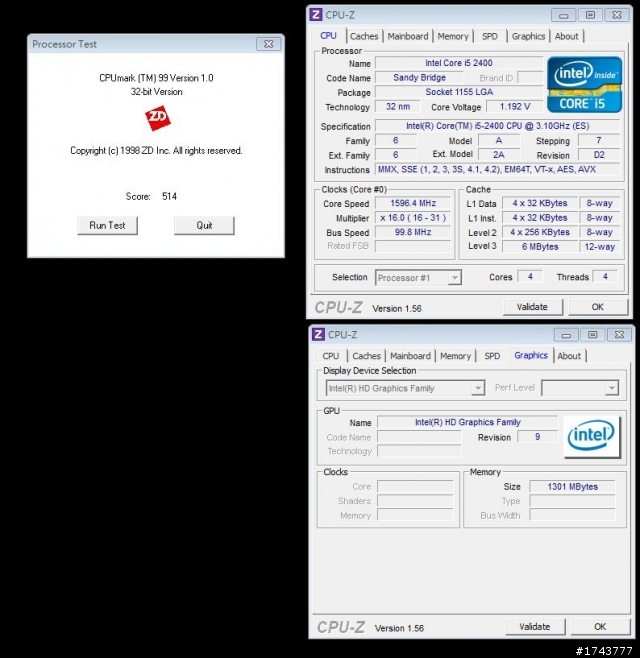
Task: Click the Package field Socket 1155 LGA
Action: [459, 92]
